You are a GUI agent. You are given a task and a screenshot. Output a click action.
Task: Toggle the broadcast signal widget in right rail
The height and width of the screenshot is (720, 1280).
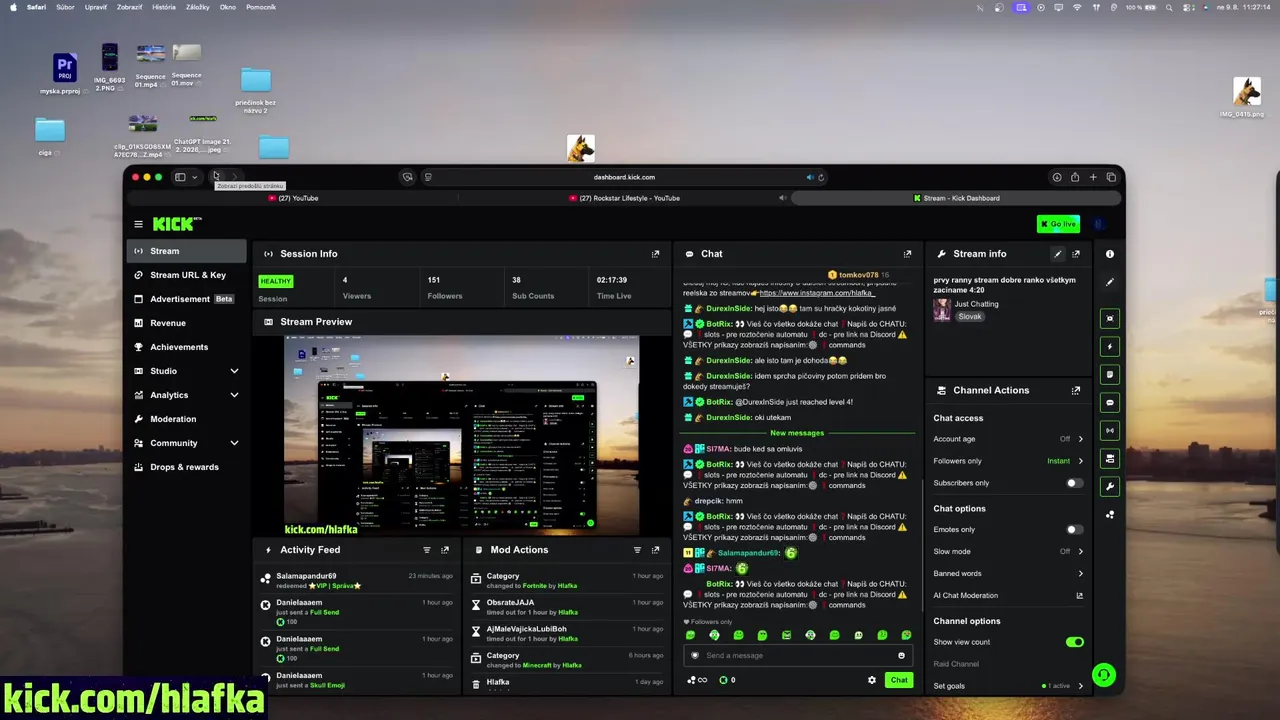(x=1110, y=430)
